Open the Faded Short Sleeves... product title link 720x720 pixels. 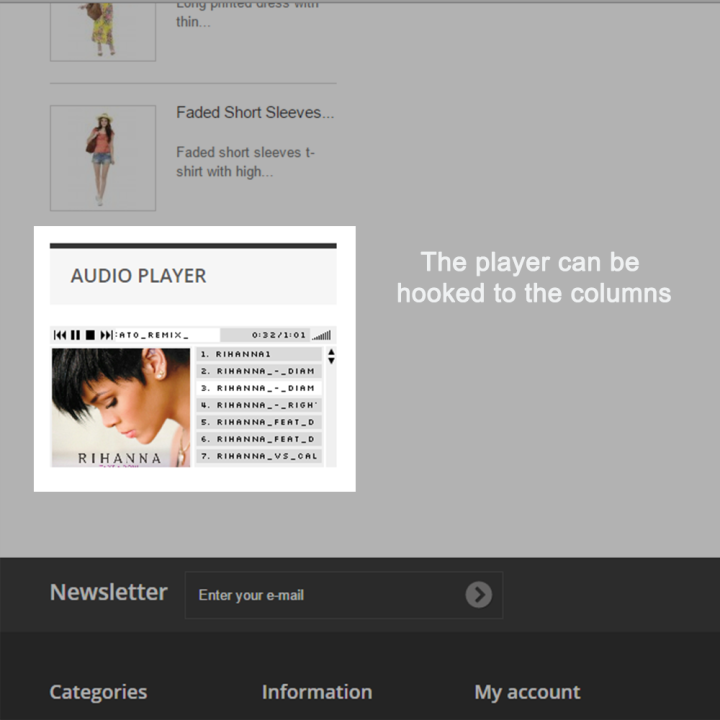tap(255, 112)
